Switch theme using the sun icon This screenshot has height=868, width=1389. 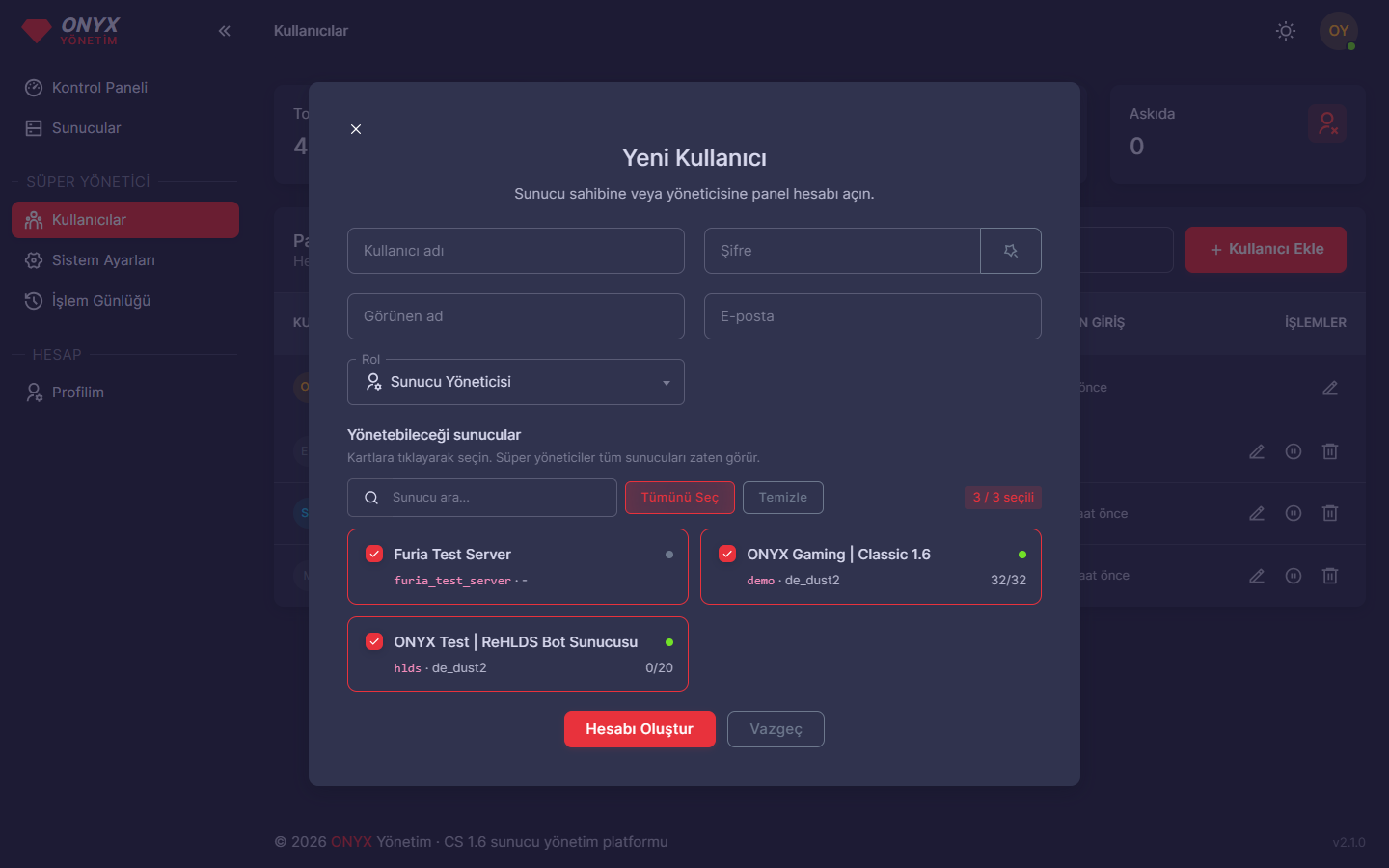point(1286,31)
